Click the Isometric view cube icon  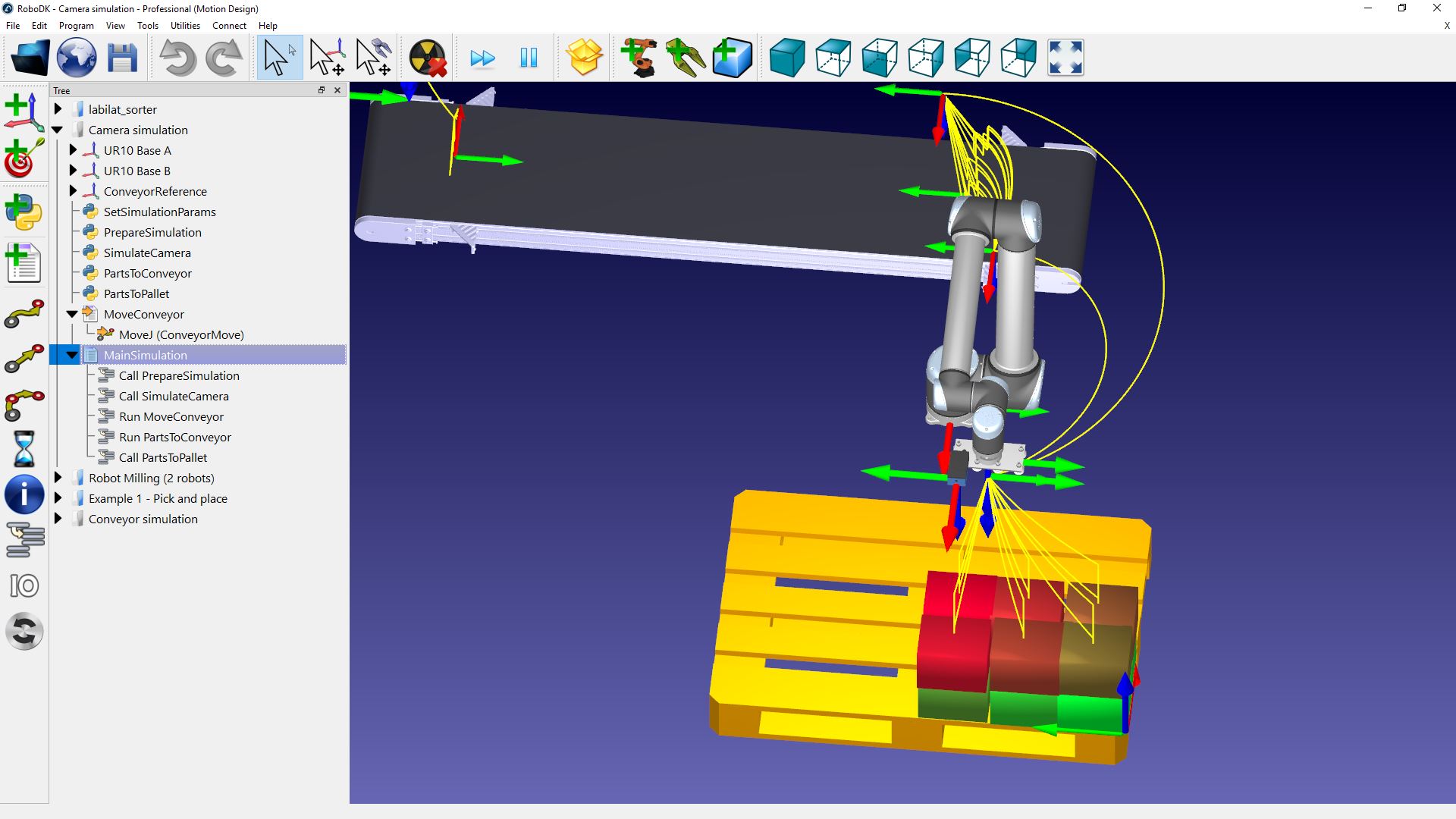pos(787,58)
